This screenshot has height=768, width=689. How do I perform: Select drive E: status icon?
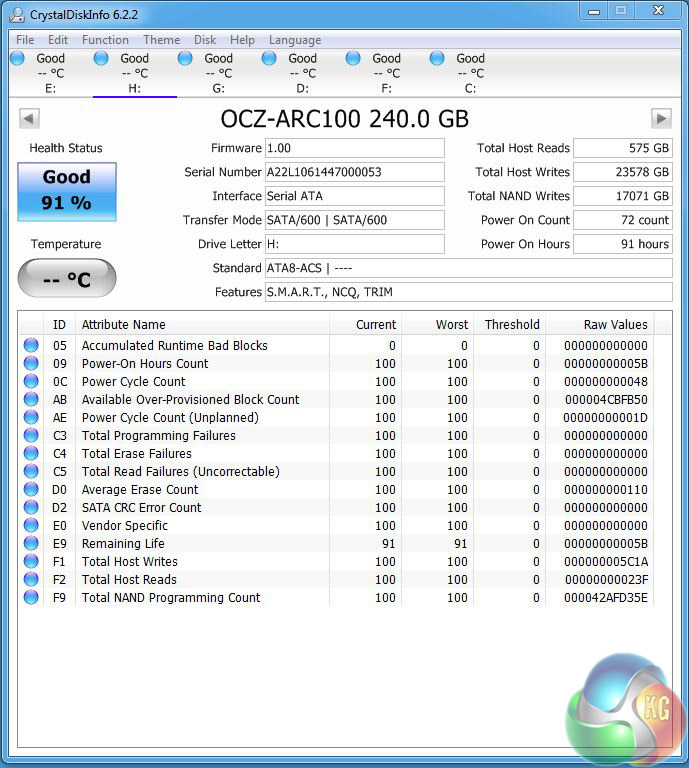18,58
